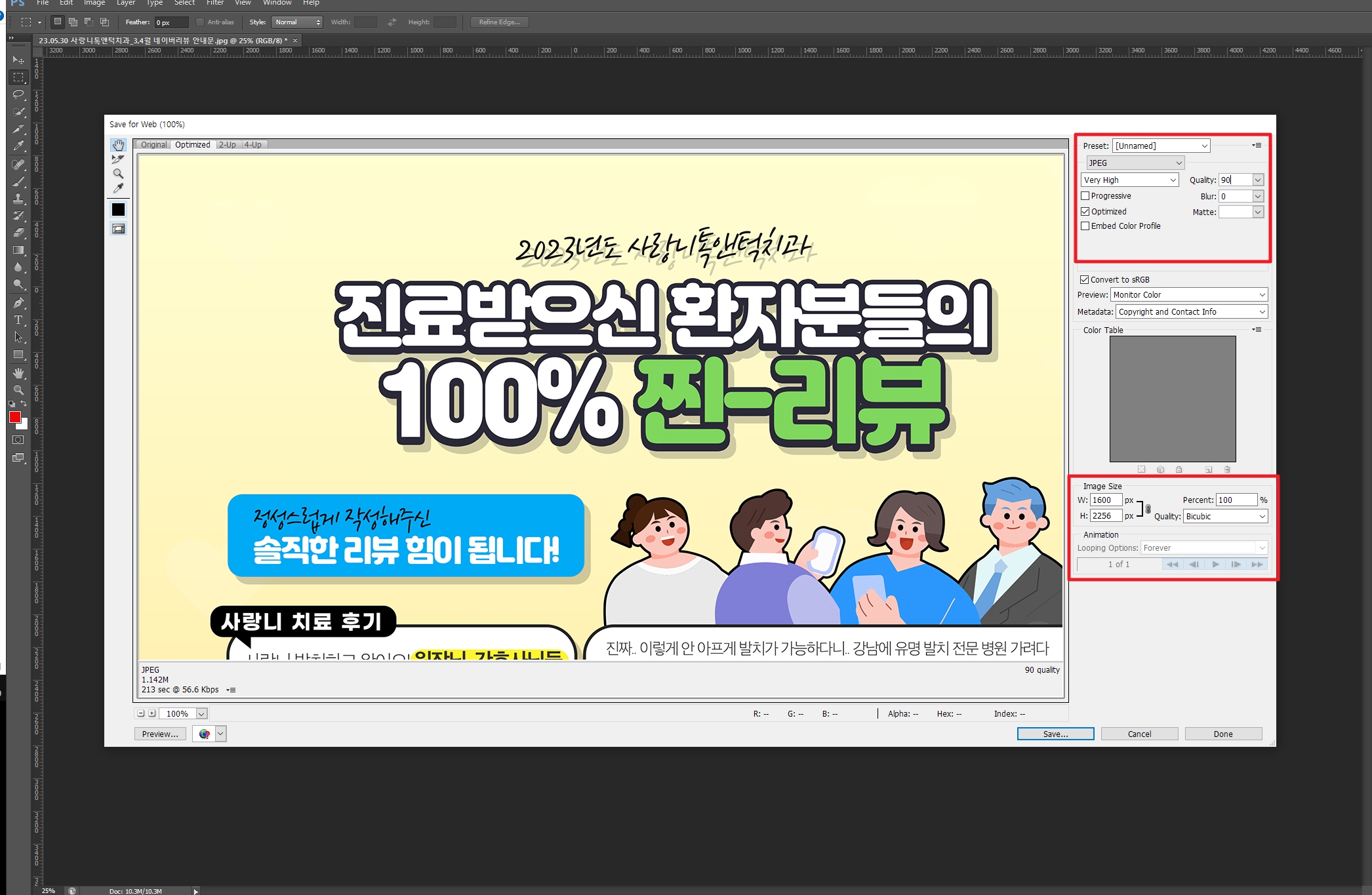Switch to the 2-Up tab
This screenshot has height=895, width=1372.
pyautogui.click(x=228, y=145)
